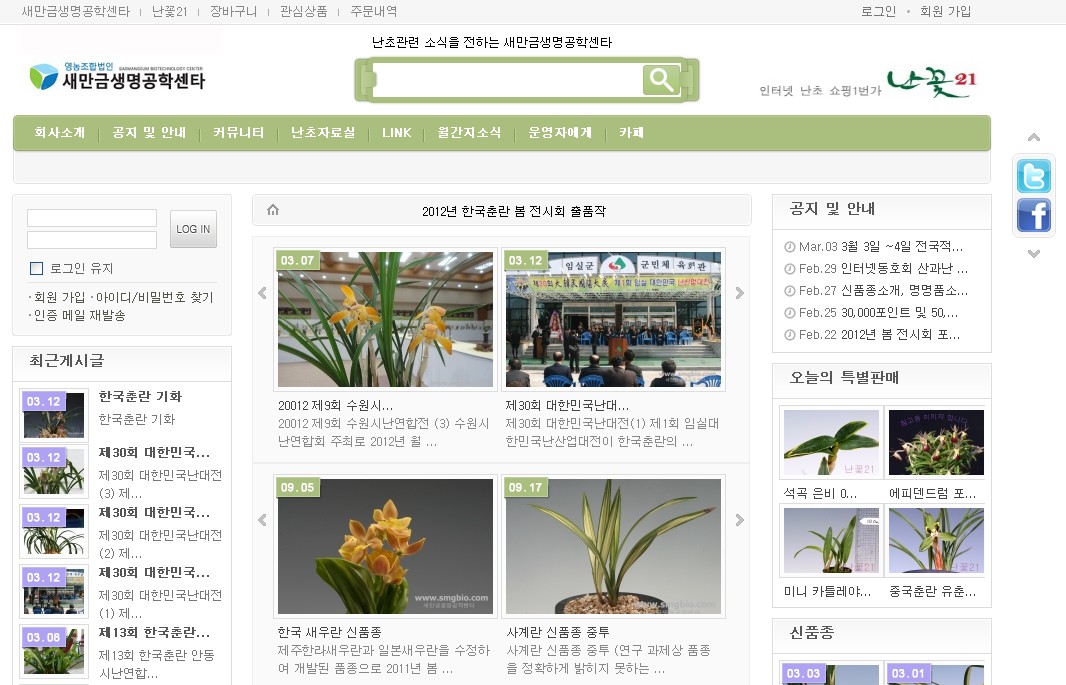Open the LINK menu item
The width and height of the screenshot is (1066, 685).
coord(396,133)
